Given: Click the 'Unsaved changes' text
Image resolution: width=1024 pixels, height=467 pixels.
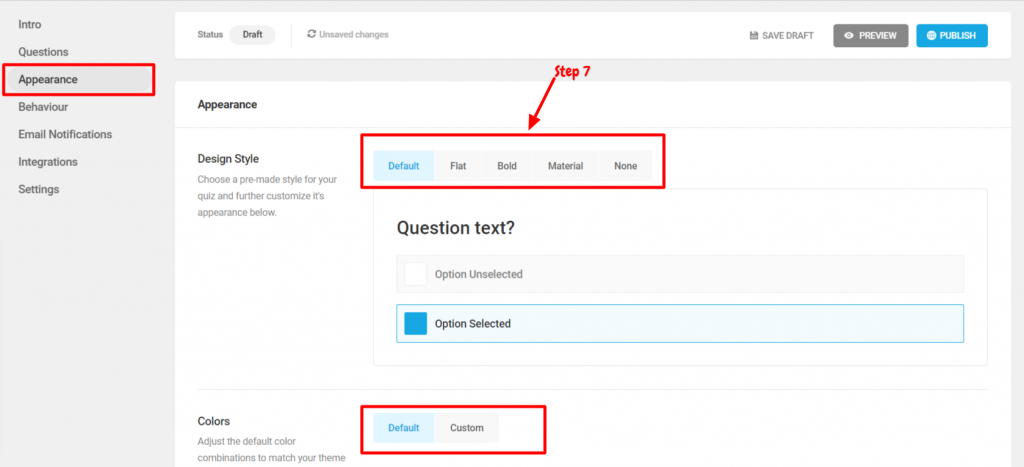Looking at the screenshot, I should (x=354, y=35).
